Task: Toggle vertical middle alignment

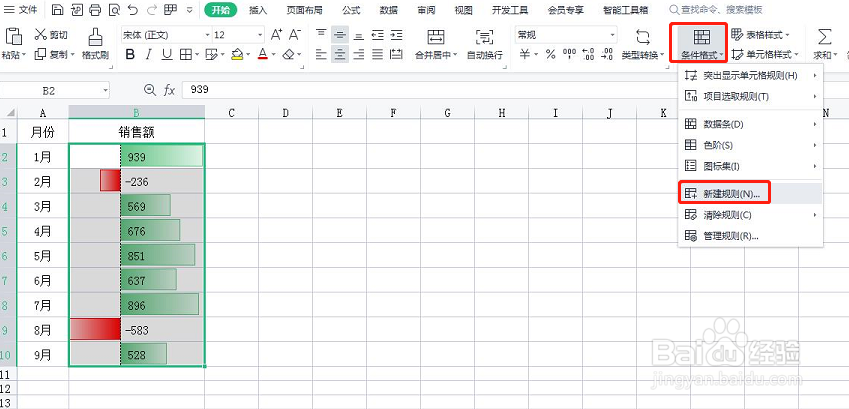Action: coord(340,35)
